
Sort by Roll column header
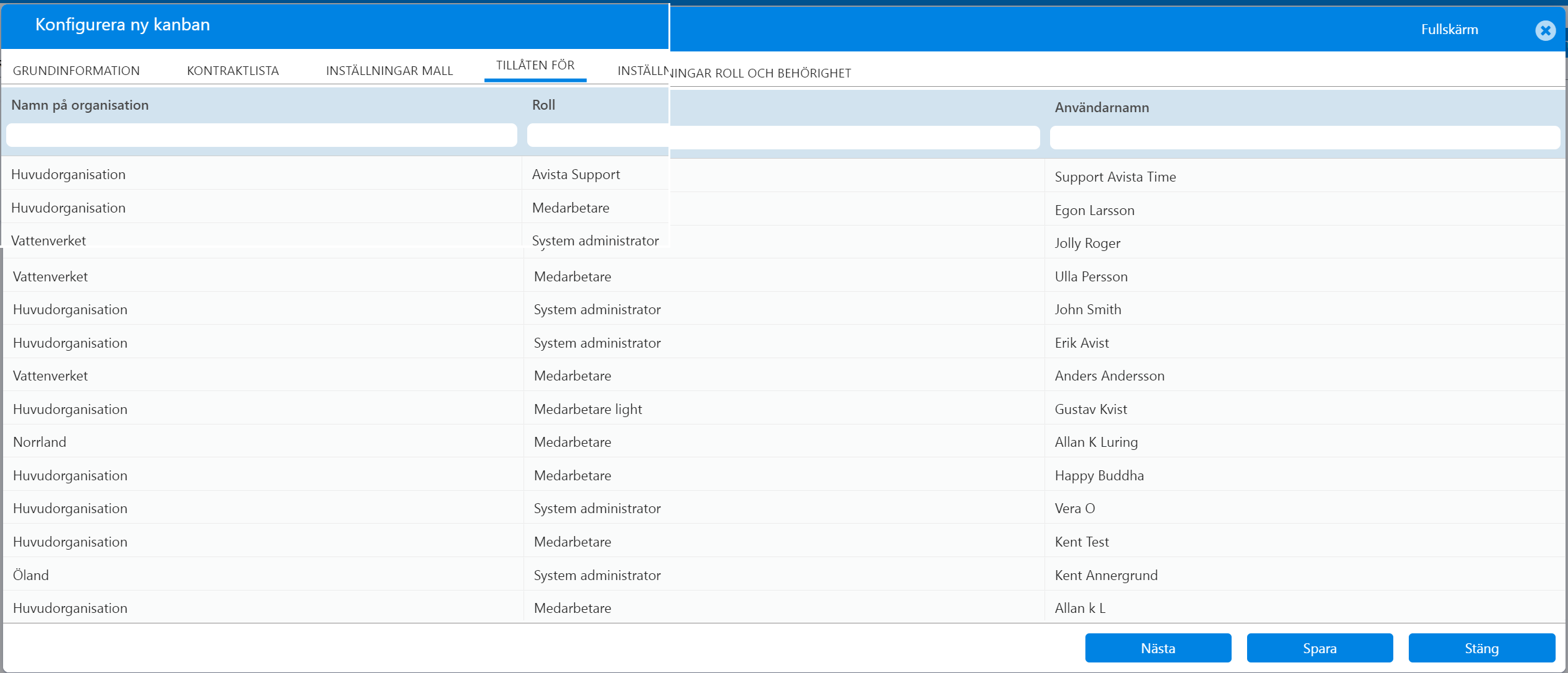point(543,105)
